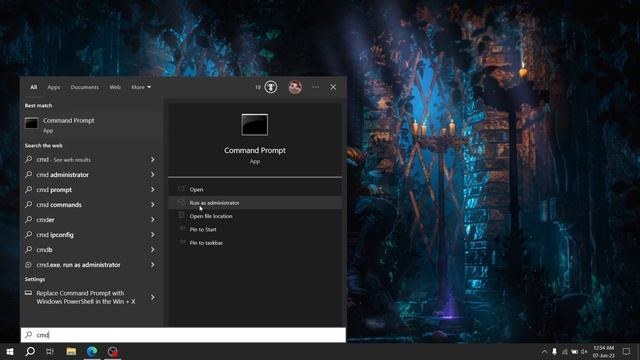Expand arrow next to cmd administrator
This screenshot has width=640, height=360.
pos(152,175)
